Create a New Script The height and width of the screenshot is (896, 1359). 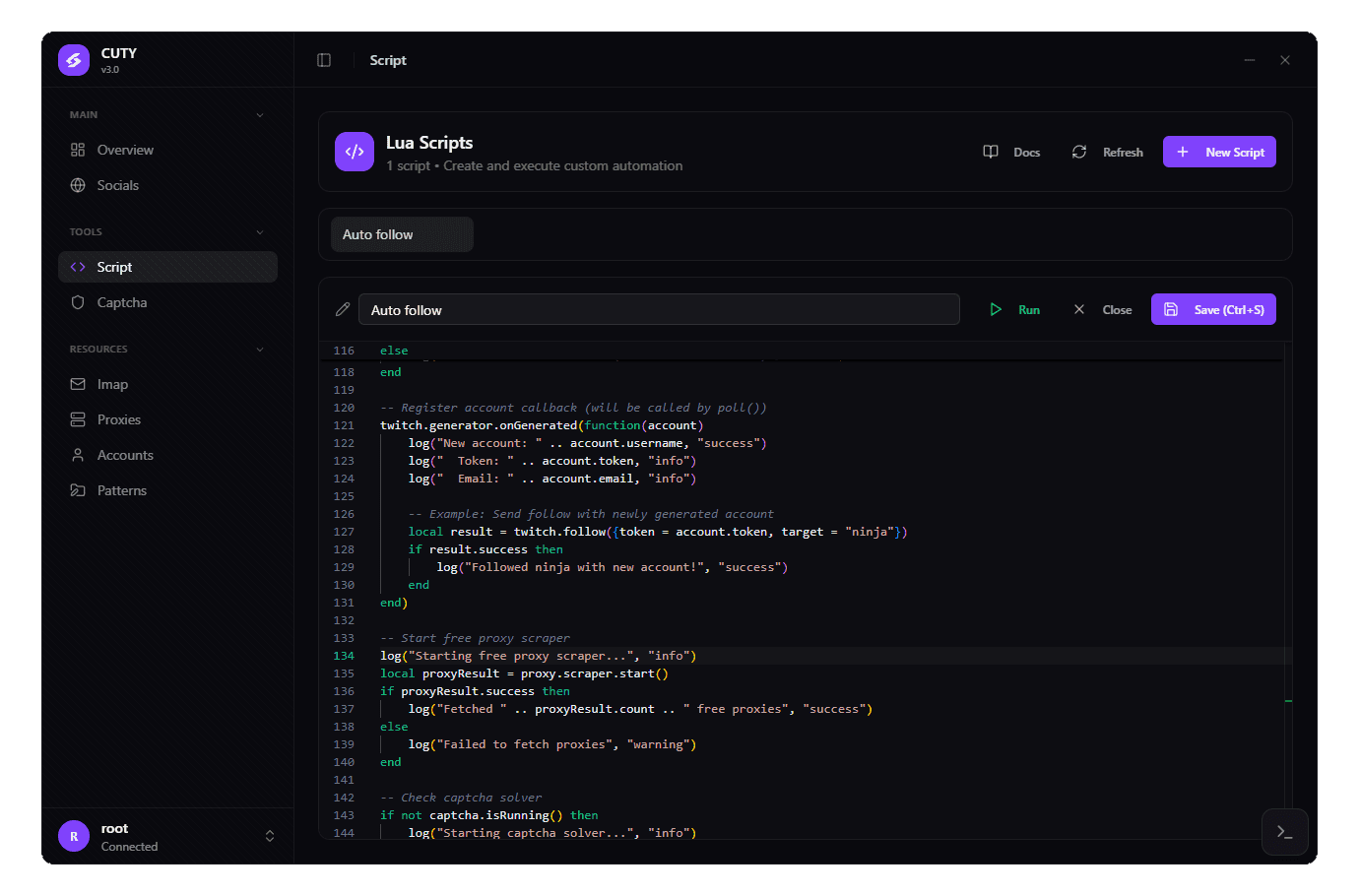click(1219, 152)
